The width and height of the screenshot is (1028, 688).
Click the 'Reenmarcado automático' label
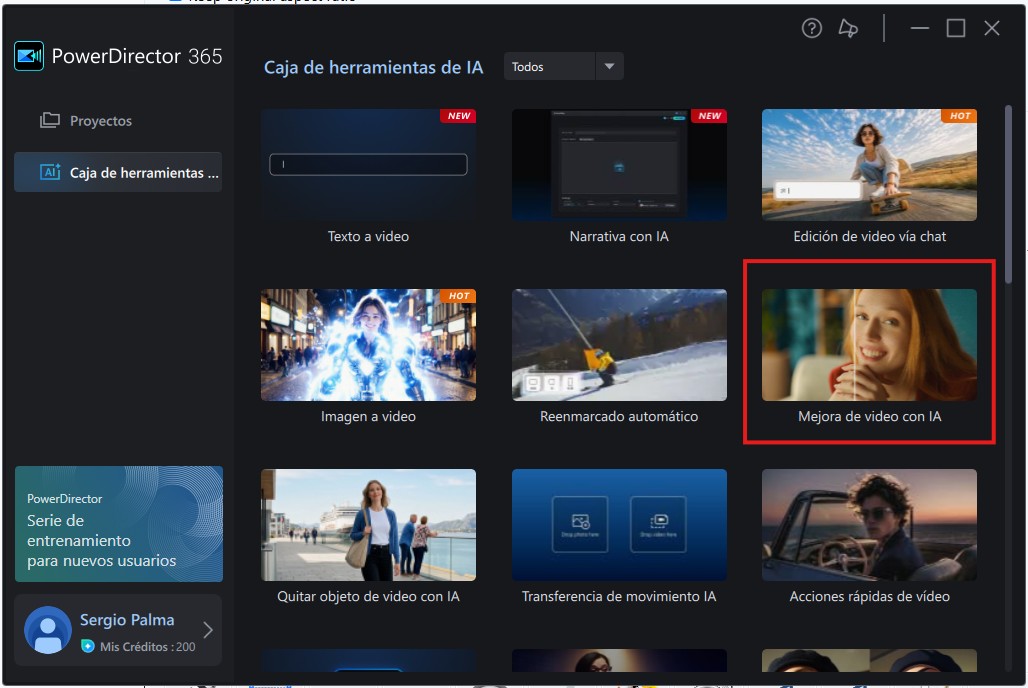coord(619,416)
